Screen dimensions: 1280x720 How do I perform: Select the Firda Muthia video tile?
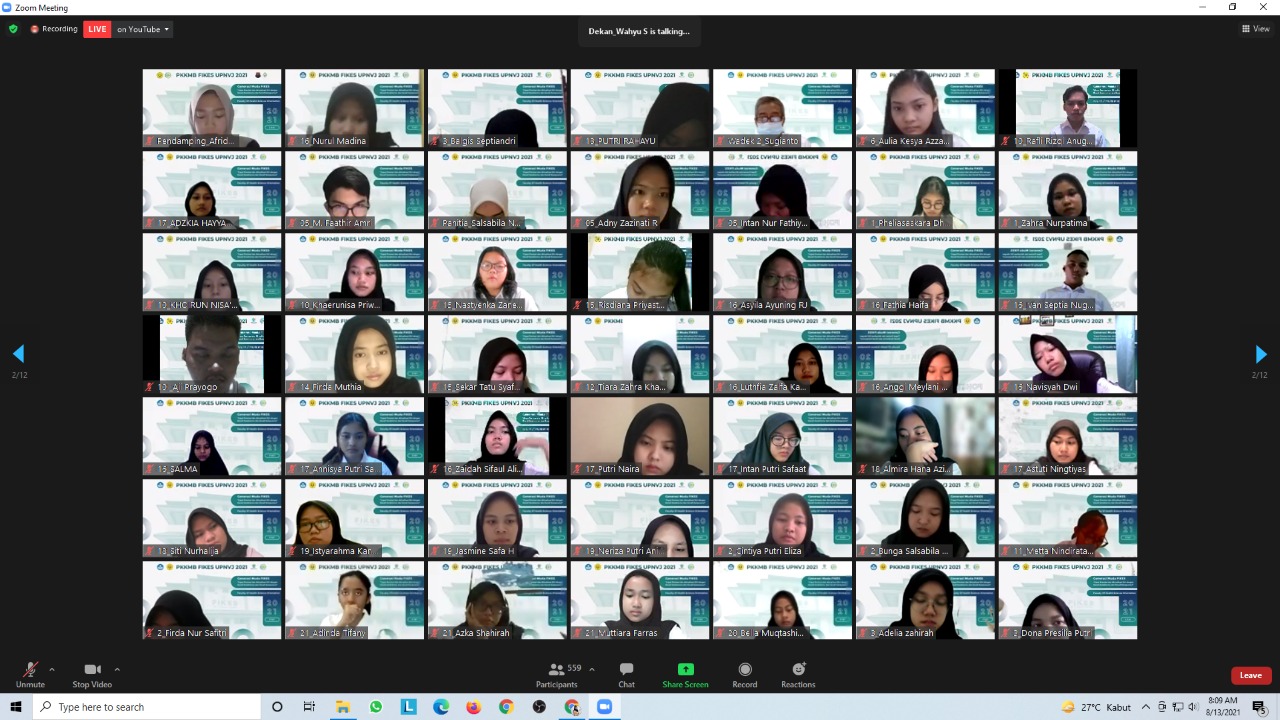(354, 354)
